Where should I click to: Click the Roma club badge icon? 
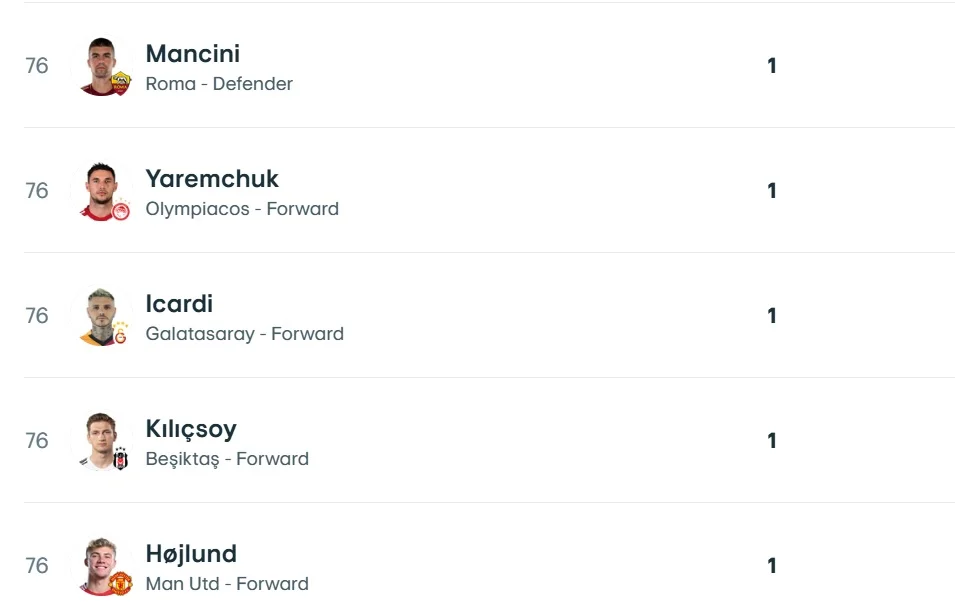pyautogui.click(x=121, y=83)
